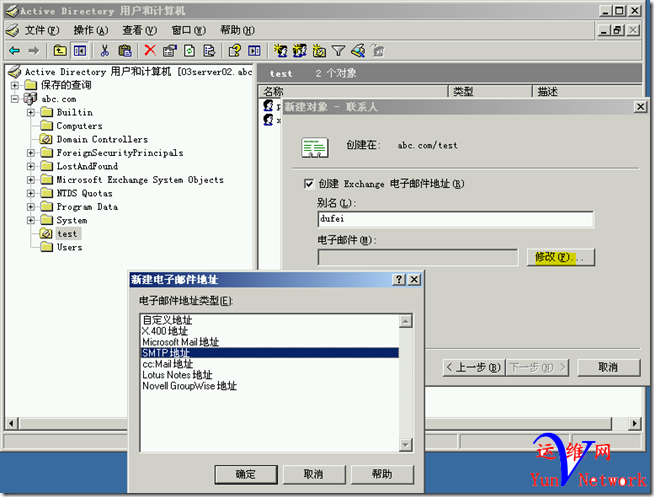Click the left arrow of the horizontal scrollbar
This screenshot has height=497, width=654.
pos(11,424)
